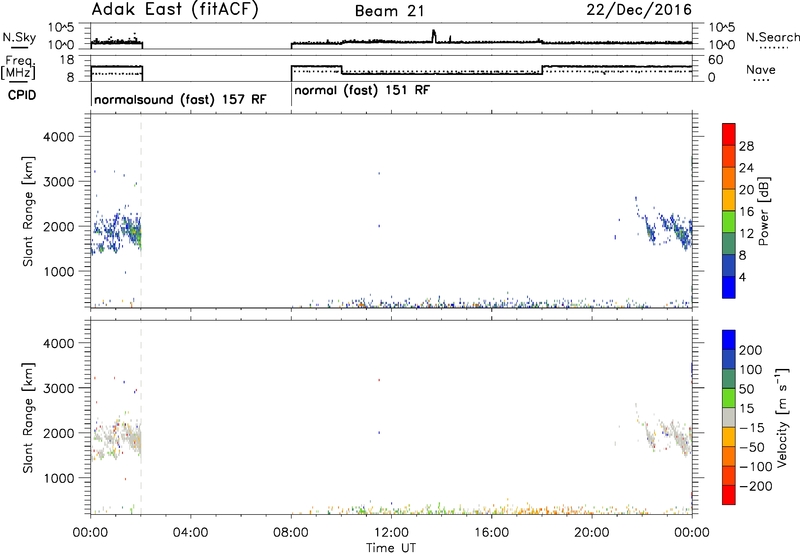Image resolution: width=800 pixels, height=554 pixels.
Task: Click the '12:00' time tick label
Action: 391,533
